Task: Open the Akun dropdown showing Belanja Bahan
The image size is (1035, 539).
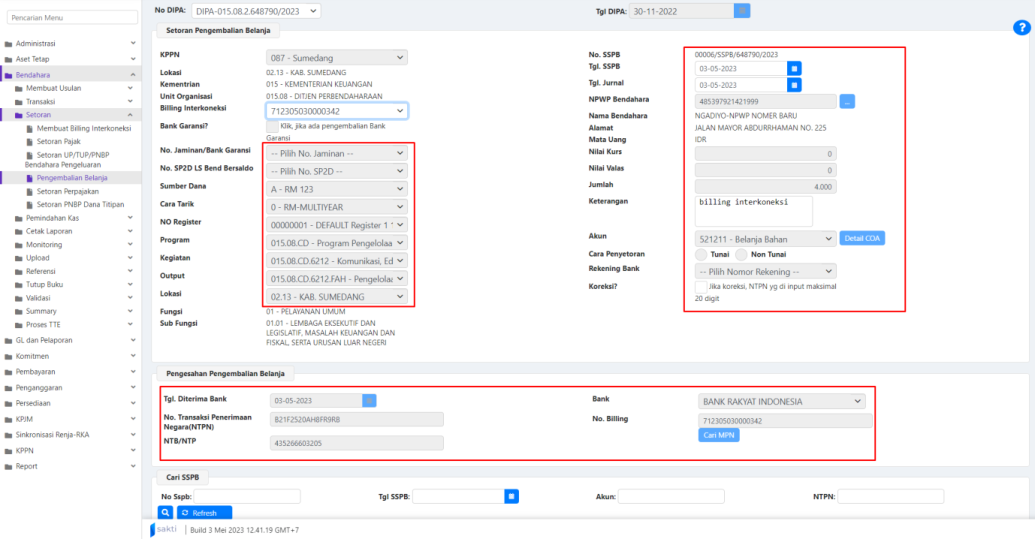Action: coord(765,239)
